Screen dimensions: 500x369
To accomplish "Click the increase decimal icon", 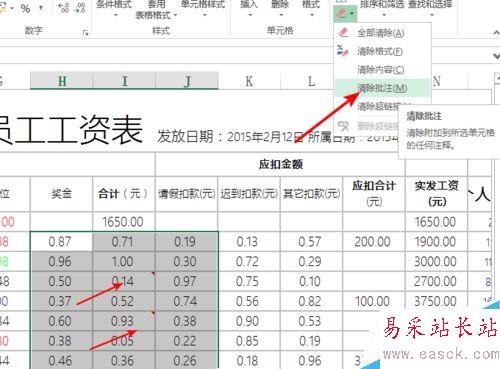I will tap(63, 8).
